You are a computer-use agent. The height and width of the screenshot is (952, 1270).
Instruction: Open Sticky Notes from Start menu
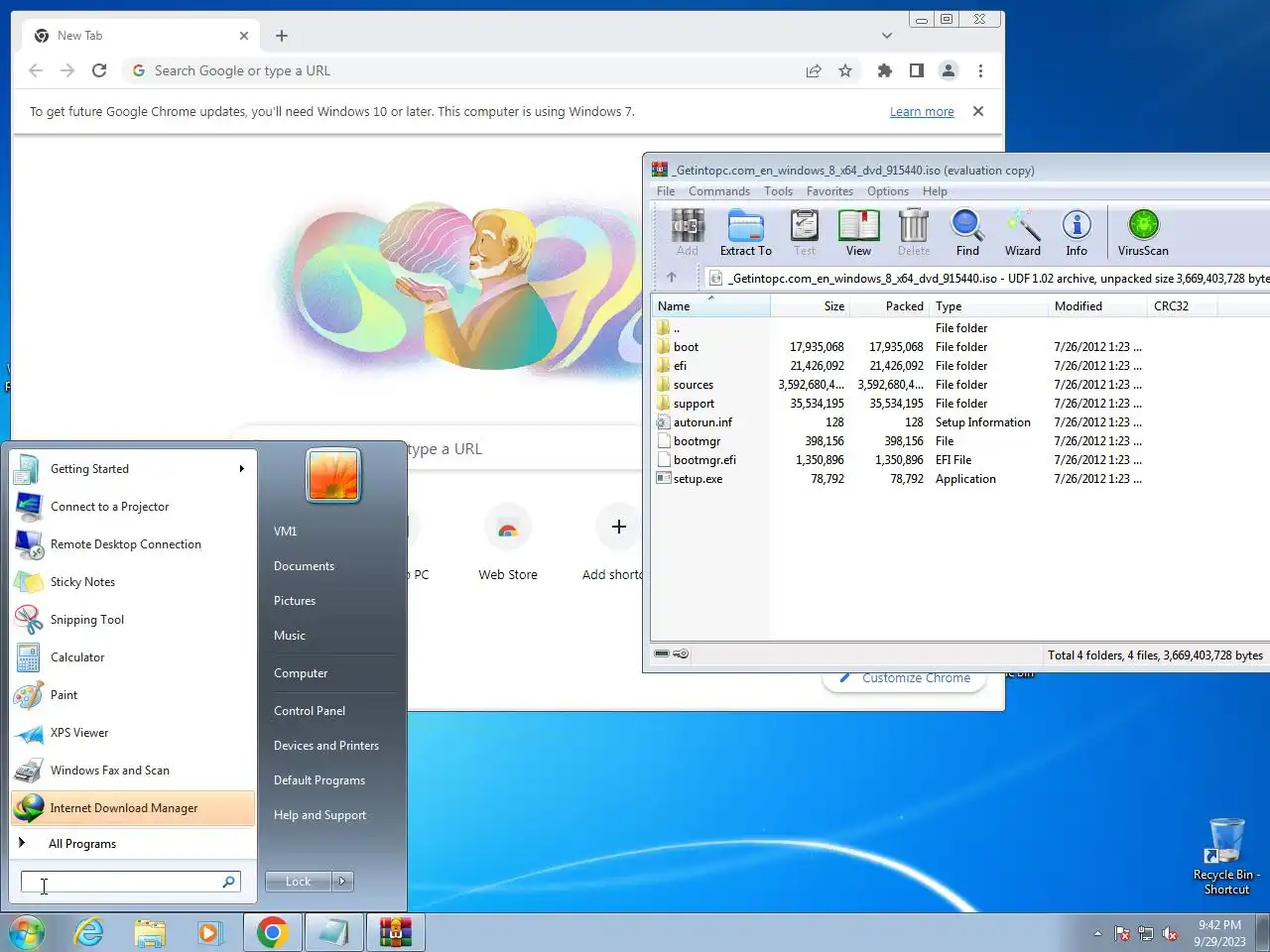tap(132, 582)
